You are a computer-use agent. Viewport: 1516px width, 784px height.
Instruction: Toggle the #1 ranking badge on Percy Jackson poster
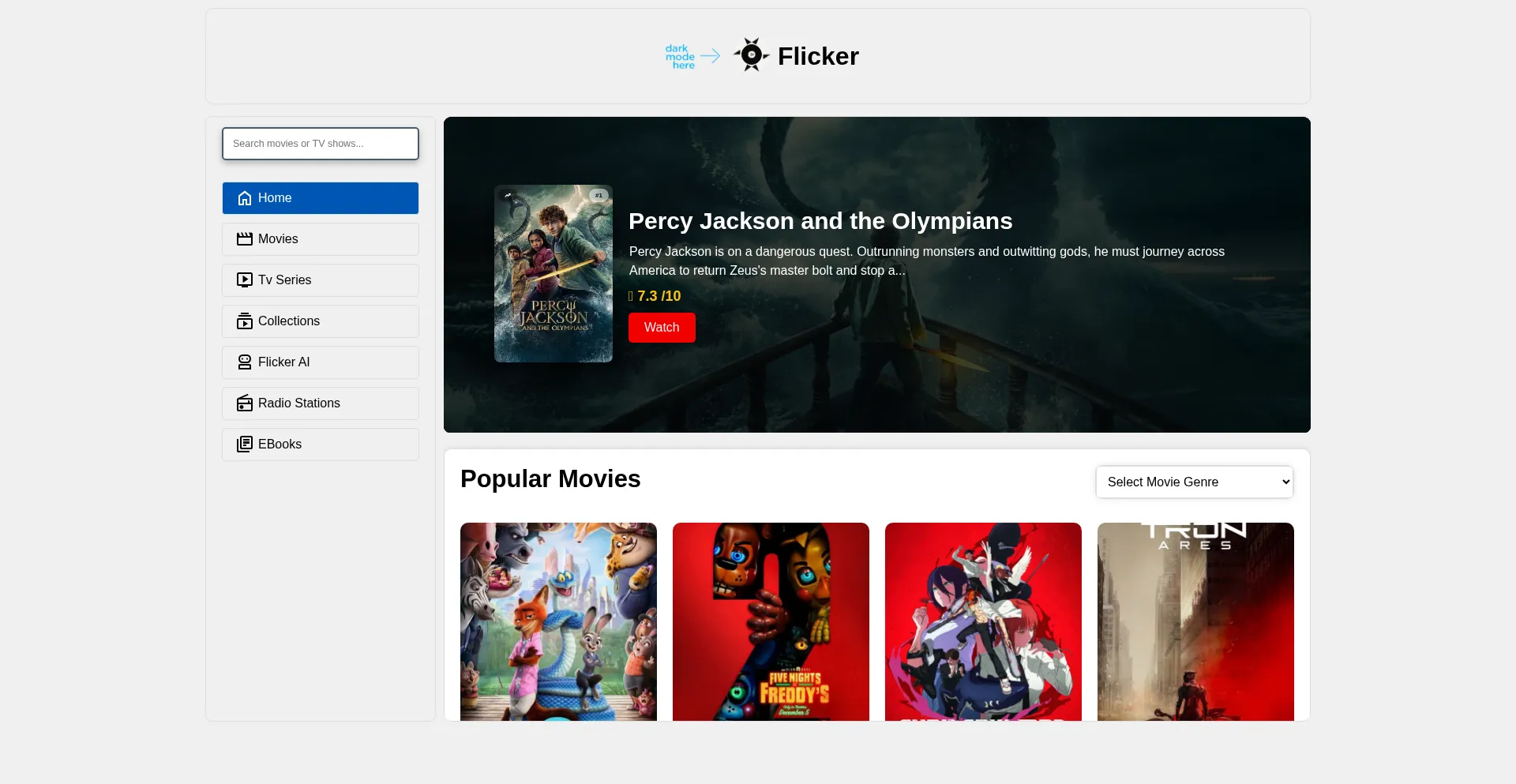(x=599, y=195)
